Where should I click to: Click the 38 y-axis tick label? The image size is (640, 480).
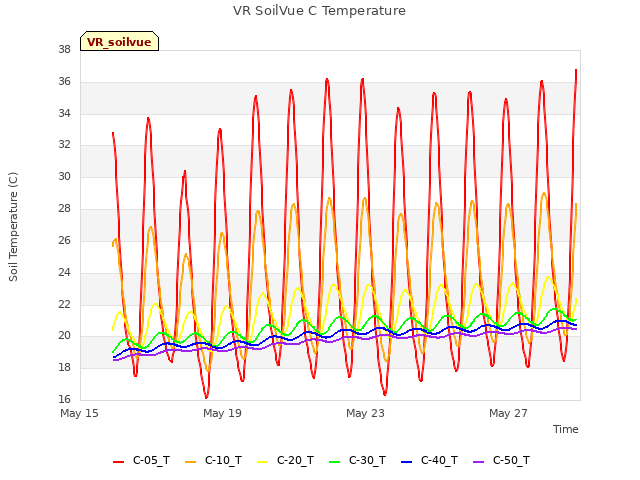tap(64, 50)
